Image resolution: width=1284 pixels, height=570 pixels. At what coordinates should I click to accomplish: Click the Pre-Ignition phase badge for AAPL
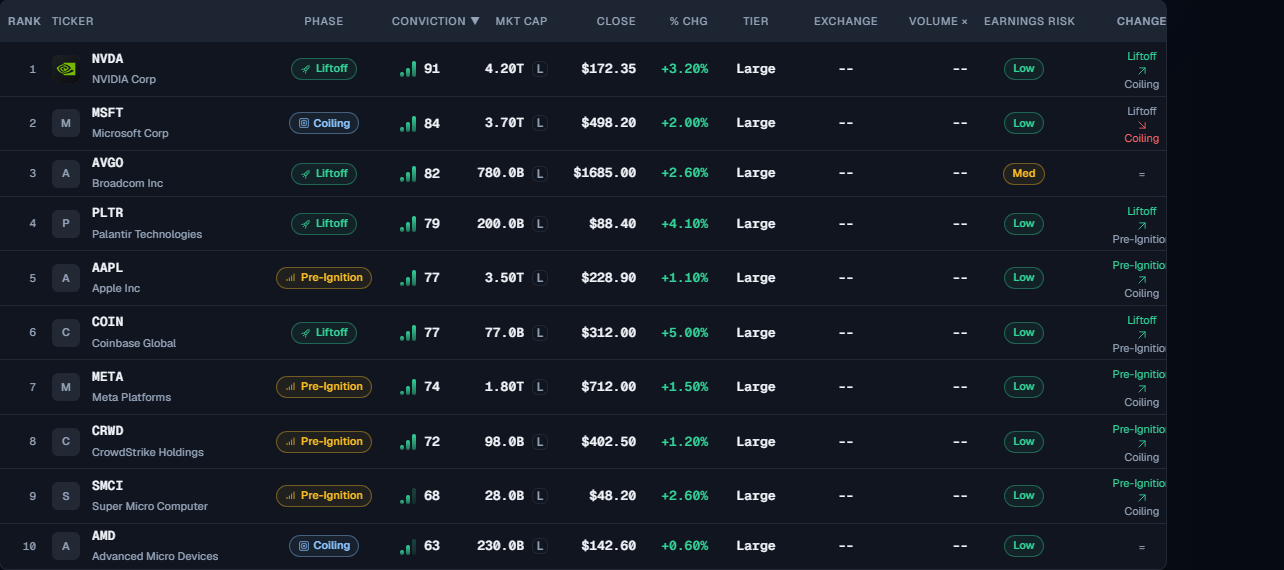click(x=324, y=278)
